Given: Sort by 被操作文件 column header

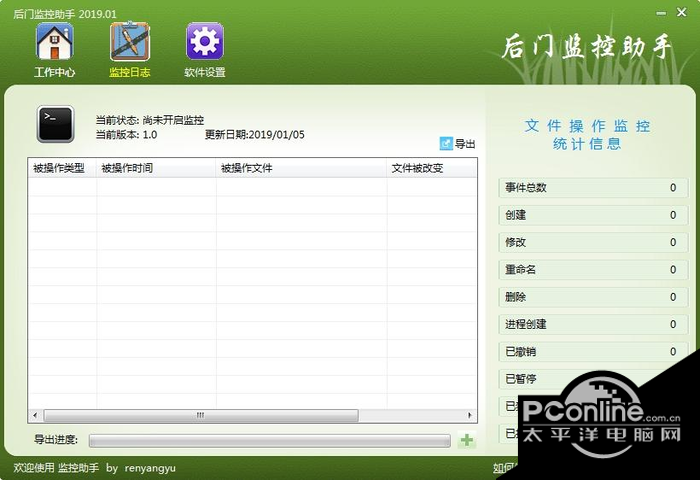Looking at the screenshot, I should pos(301,168).
